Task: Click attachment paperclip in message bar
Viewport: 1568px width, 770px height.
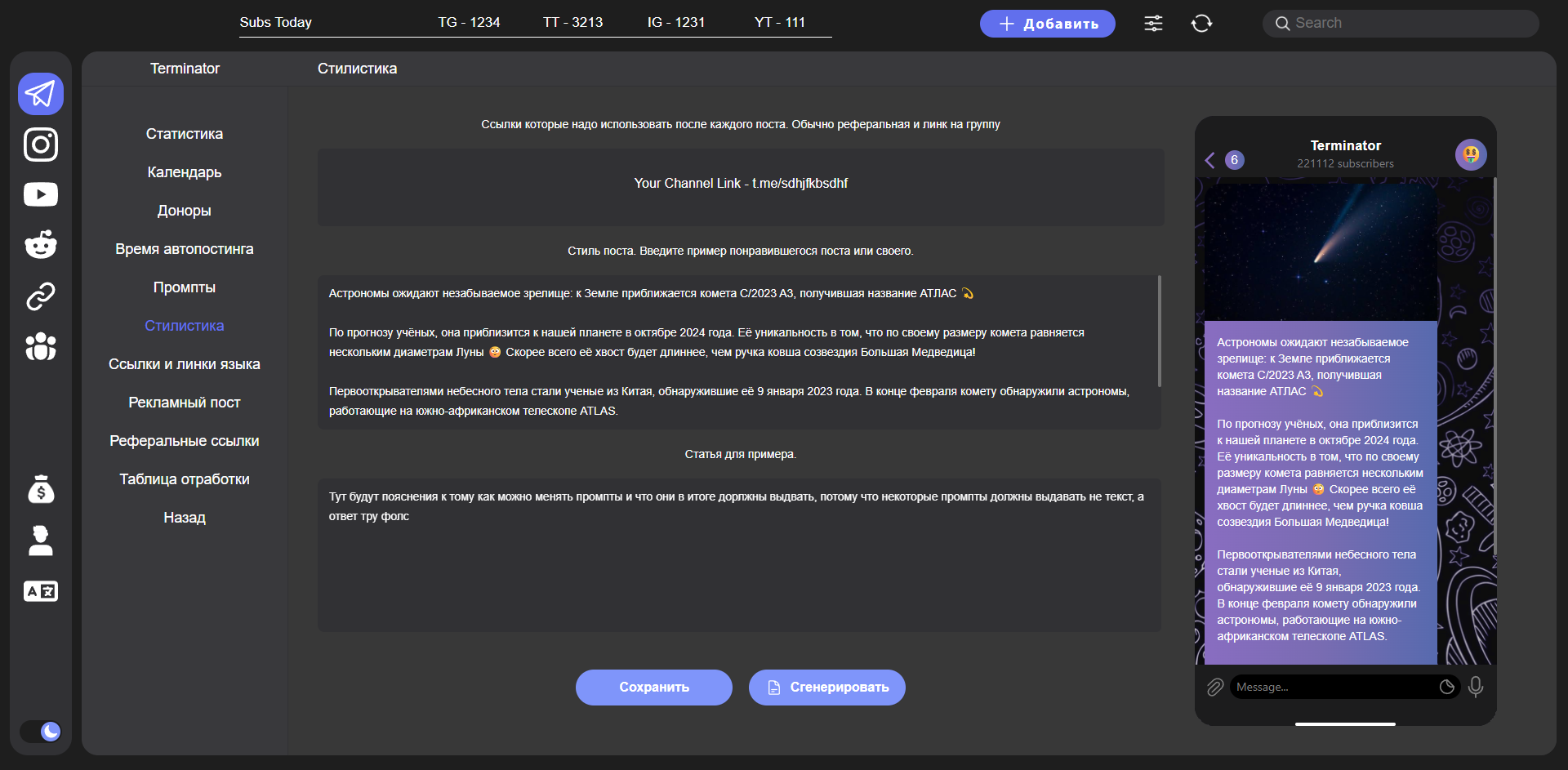Action: pos(1215,687)
